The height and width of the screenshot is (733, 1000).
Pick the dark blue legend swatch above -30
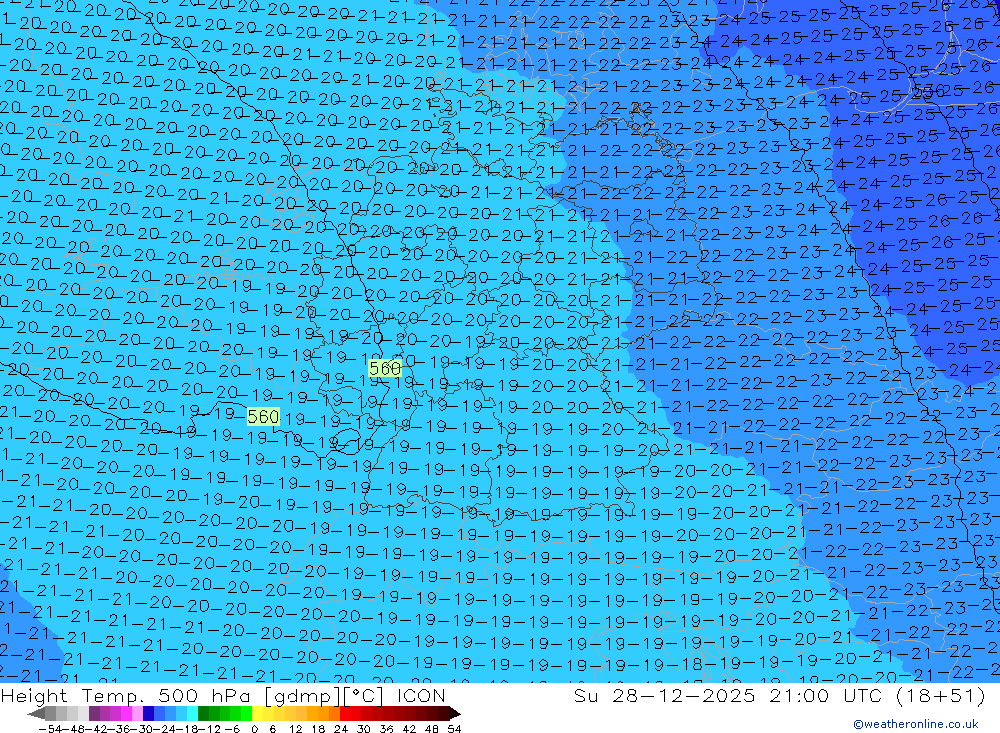pos(149,713)
